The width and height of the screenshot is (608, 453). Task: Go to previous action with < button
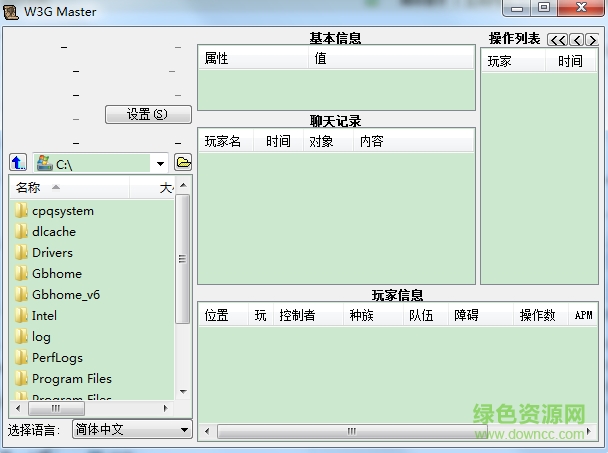[577, 40]
